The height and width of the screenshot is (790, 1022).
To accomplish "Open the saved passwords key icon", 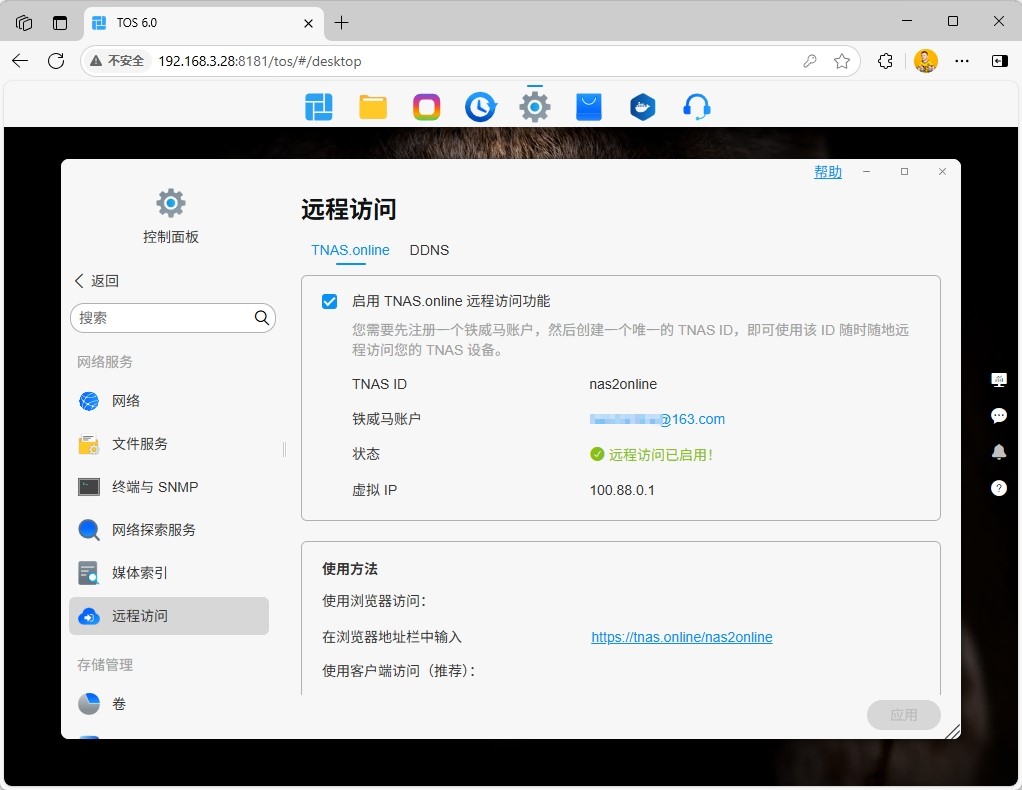I will pyautogui.click(x=810, y=61).
